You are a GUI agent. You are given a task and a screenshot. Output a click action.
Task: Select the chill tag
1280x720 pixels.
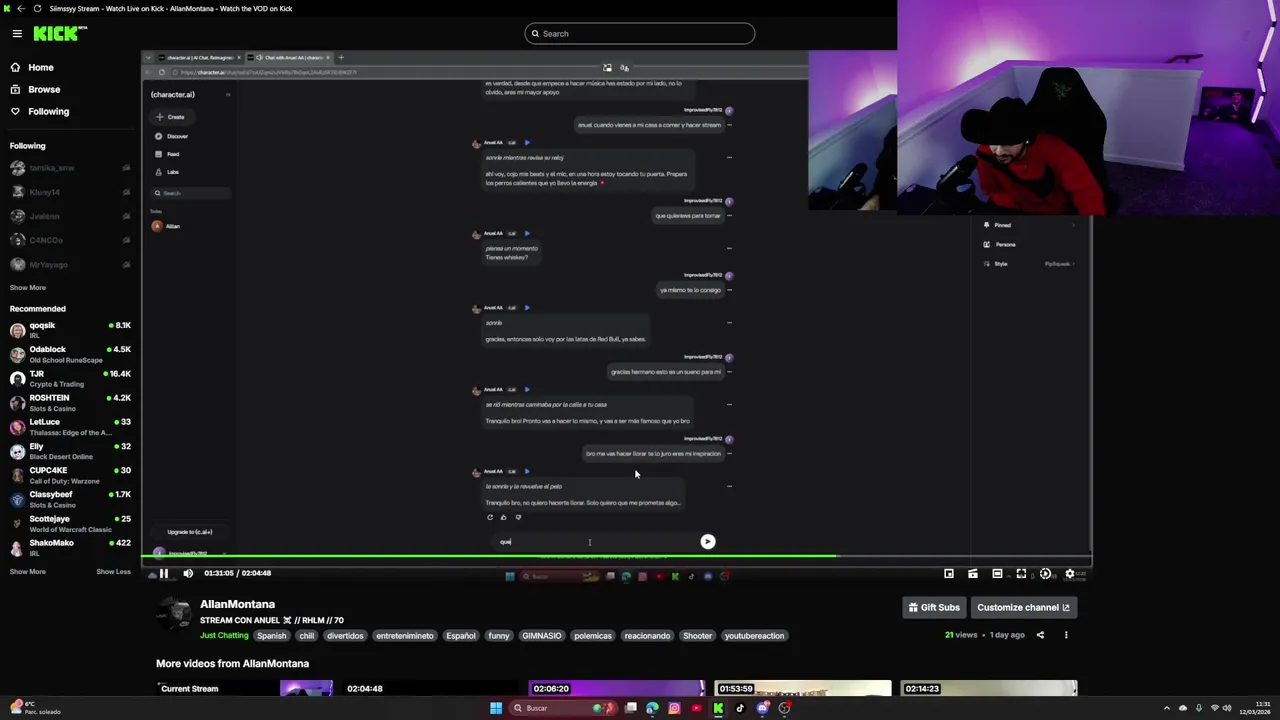[x=307, y=636]
